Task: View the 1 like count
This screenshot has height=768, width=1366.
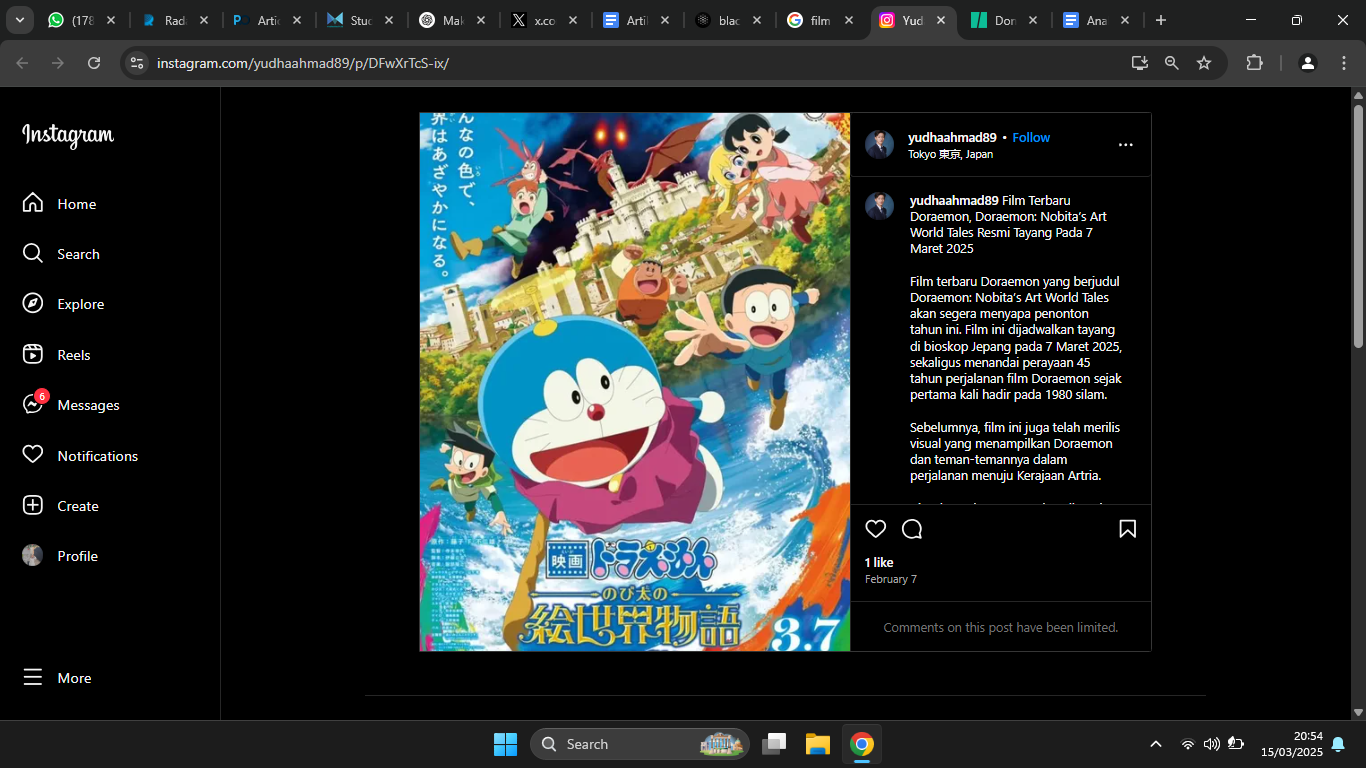Action: (879, 563)
